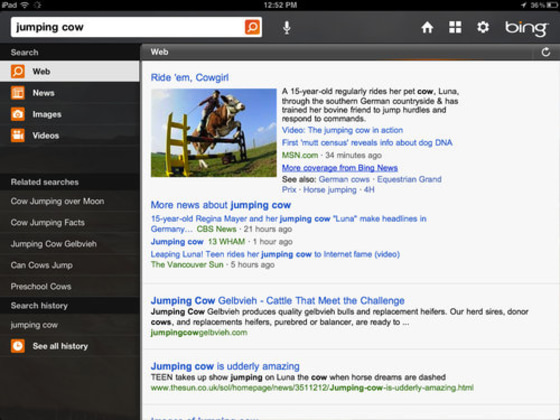The height and width of the screenshot is (420, 560).
Task: Click the 4H see-also link
Action: click(369, 190)
